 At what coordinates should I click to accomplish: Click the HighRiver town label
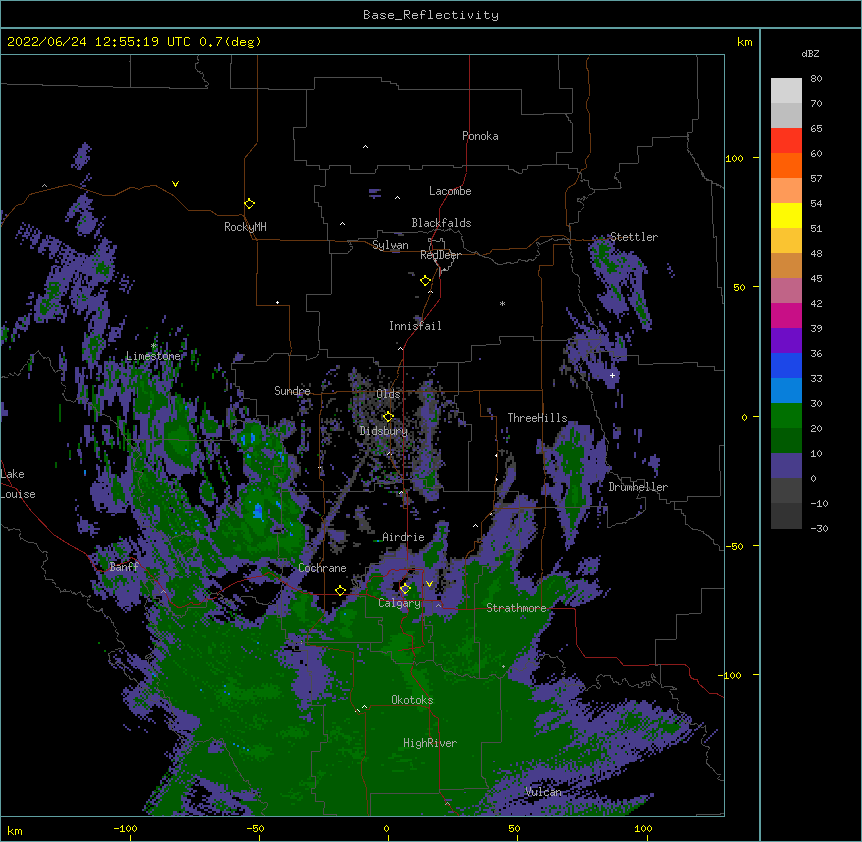[x=430, y=743]
